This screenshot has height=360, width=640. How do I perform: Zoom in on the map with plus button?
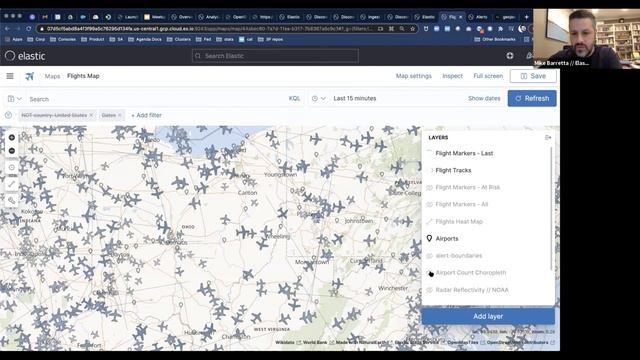click(x=12, y=138)
